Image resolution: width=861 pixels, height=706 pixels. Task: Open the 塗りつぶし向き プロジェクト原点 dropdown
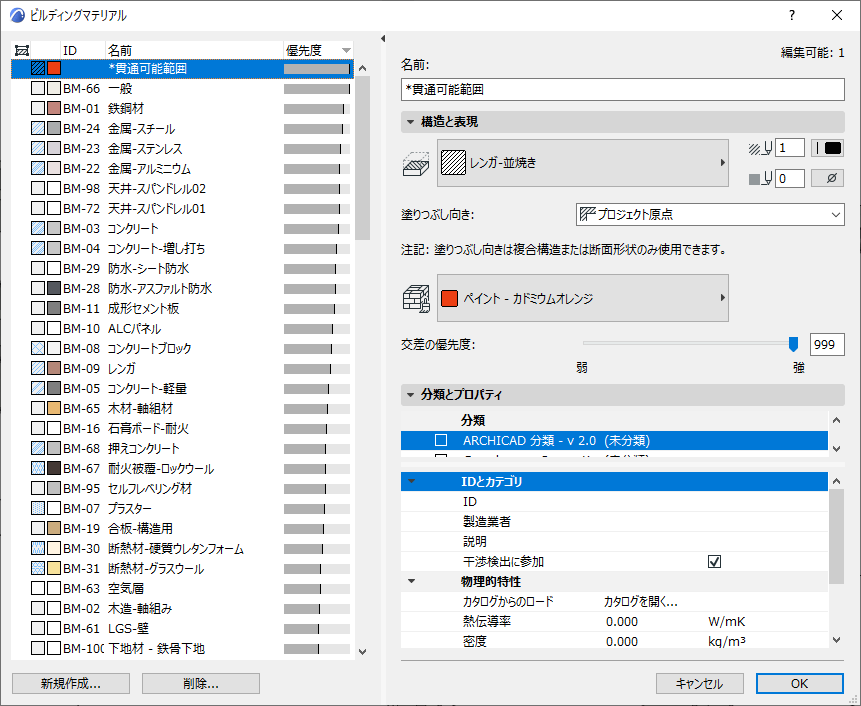[x=710, y=214]
